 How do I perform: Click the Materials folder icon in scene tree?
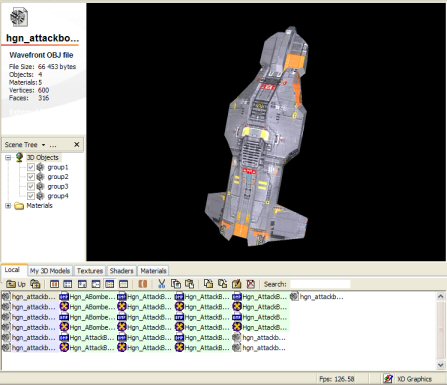19,206
